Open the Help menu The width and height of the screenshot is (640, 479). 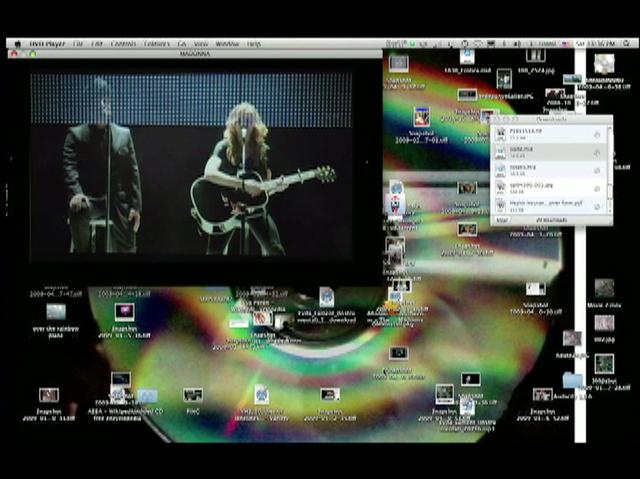pyautogui.click(x=253, y=44)
